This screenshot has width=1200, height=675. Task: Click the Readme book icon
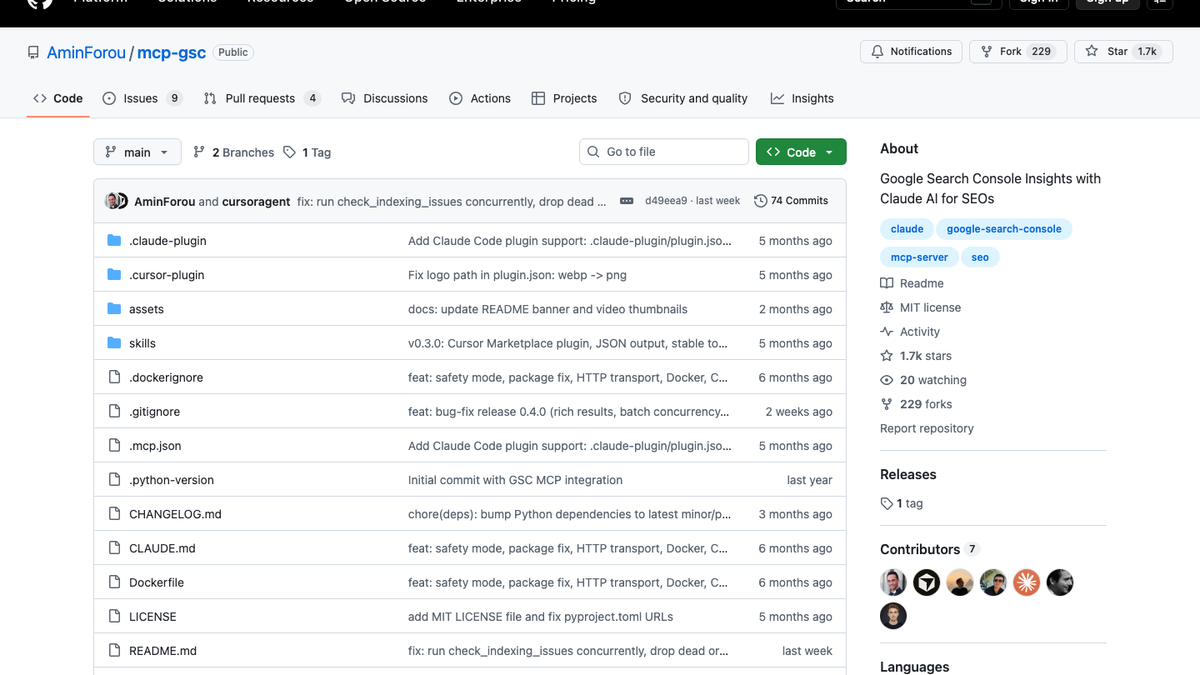tap(886, 284)
